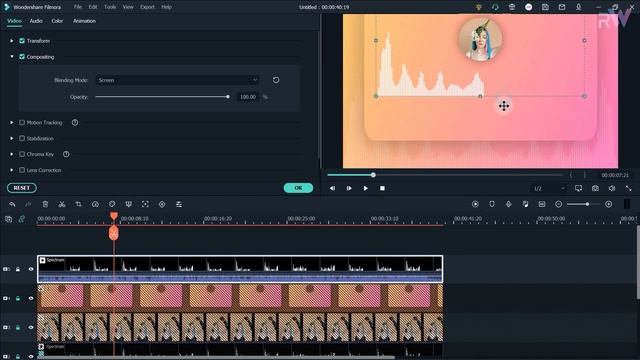The height and width of the screenshot is (360, 640).
Task: Click the Add Track manager icon
Action: click(9, 219)
